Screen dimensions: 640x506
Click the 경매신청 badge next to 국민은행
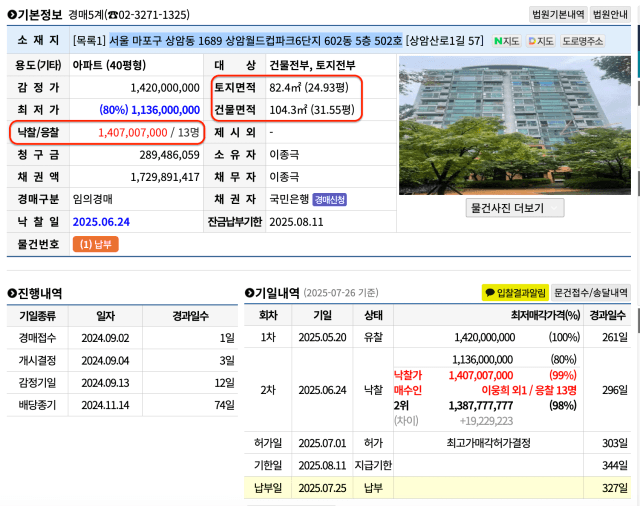tap(329, 200)
